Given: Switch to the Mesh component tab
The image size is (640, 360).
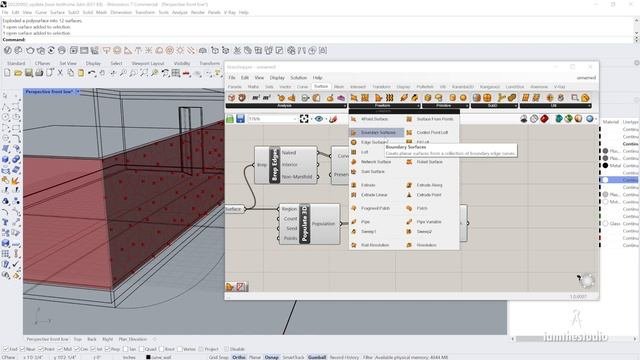Looking at the screenshot, I should [339, 87].
